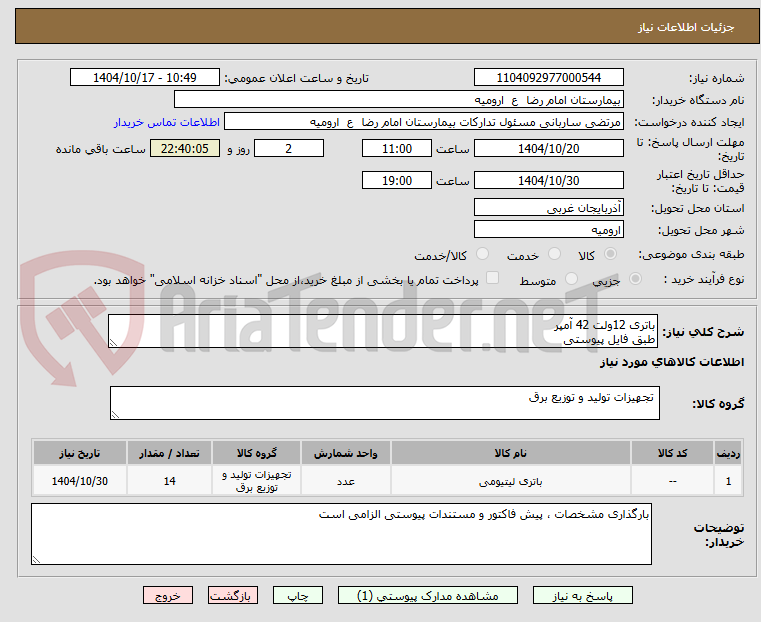This screenshot has width=761, height=622.
Task: Open the اطلاعات تماس خریدار link
Action: click(x=167, y=122)
